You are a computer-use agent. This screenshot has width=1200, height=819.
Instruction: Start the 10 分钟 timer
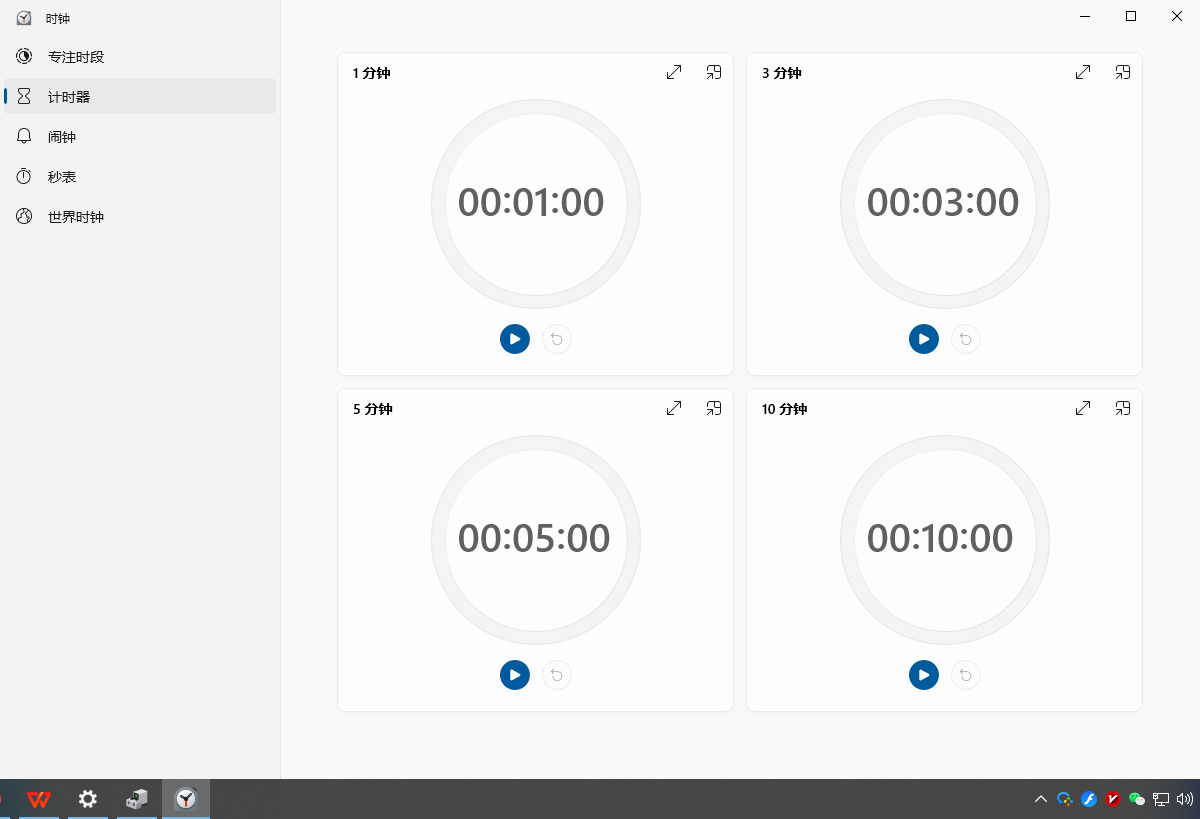(x=924, y=675)
